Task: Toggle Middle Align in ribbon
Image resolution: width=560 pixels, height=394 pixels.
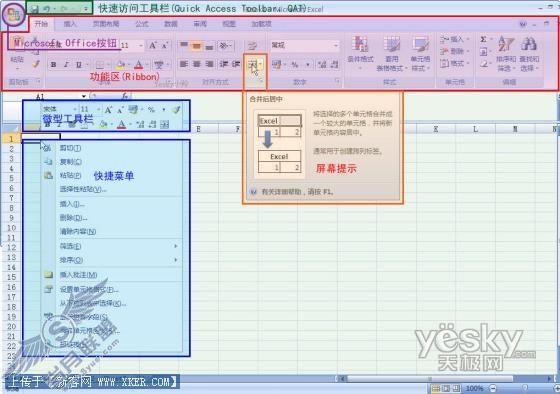Action: [196, 45]
